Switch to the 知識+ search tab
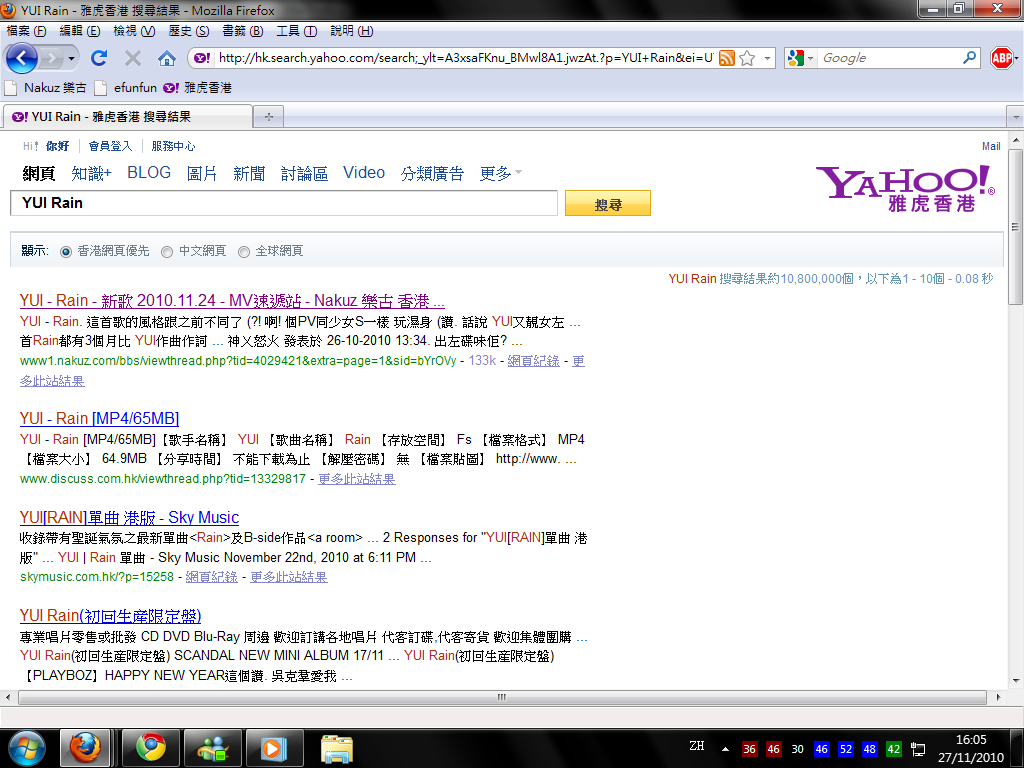 point(91,173)
